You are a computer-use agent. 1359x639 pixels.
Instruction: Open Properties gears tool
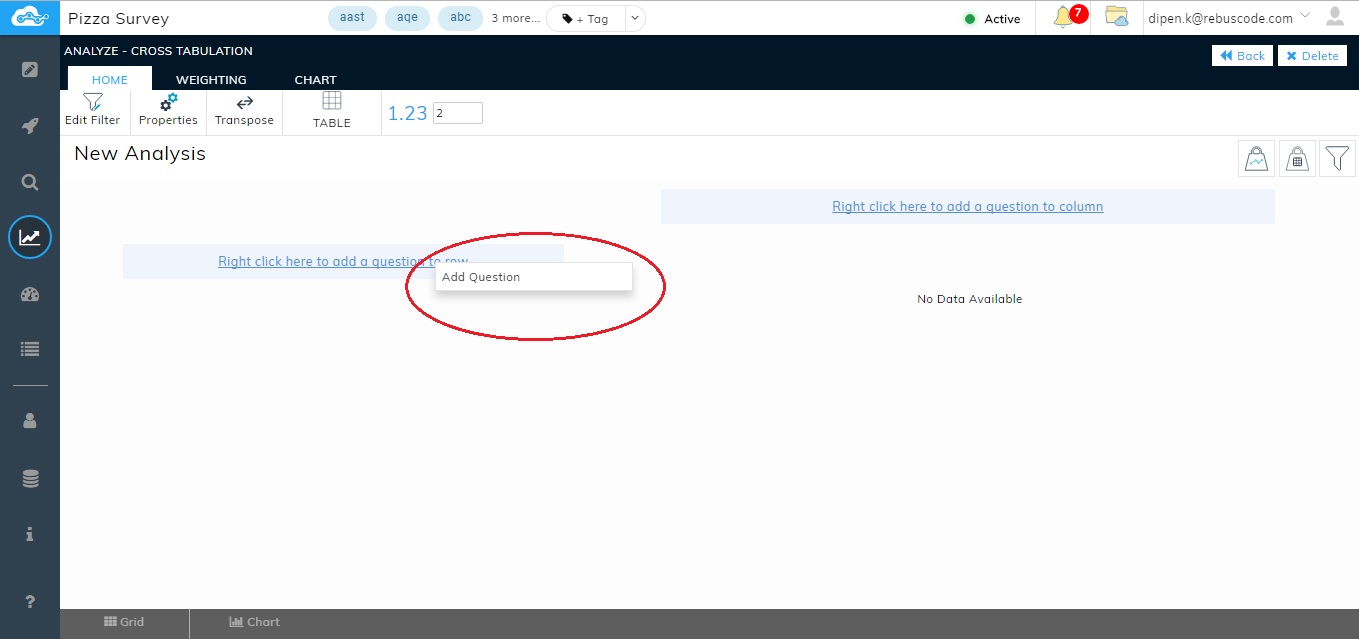[168, 110]
